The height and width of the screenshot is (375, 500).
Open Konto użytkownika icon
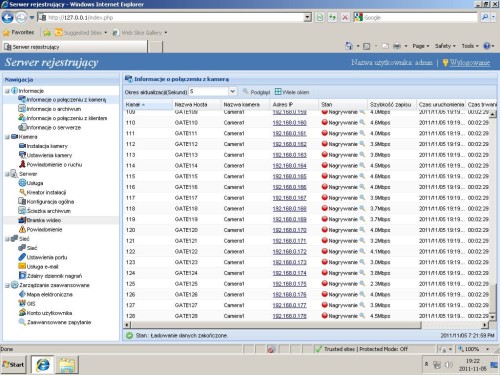(x=22, y=313)
